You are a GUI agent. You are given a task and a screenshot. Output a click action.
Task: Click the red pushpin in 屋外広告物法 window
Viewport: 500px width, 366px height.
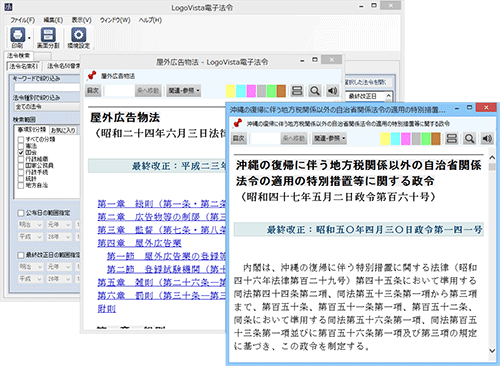click(92, 76)
